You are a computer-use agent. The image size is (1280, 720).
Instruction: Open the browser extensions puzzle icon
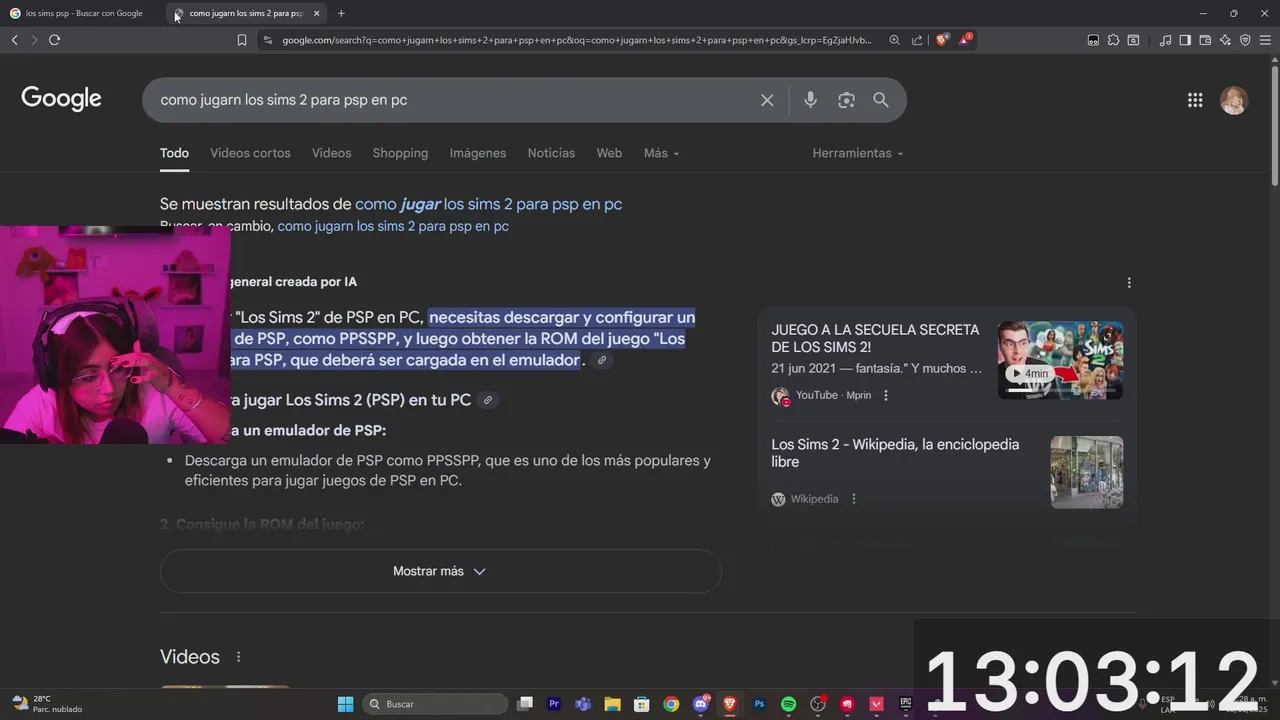coord(1113,40)
